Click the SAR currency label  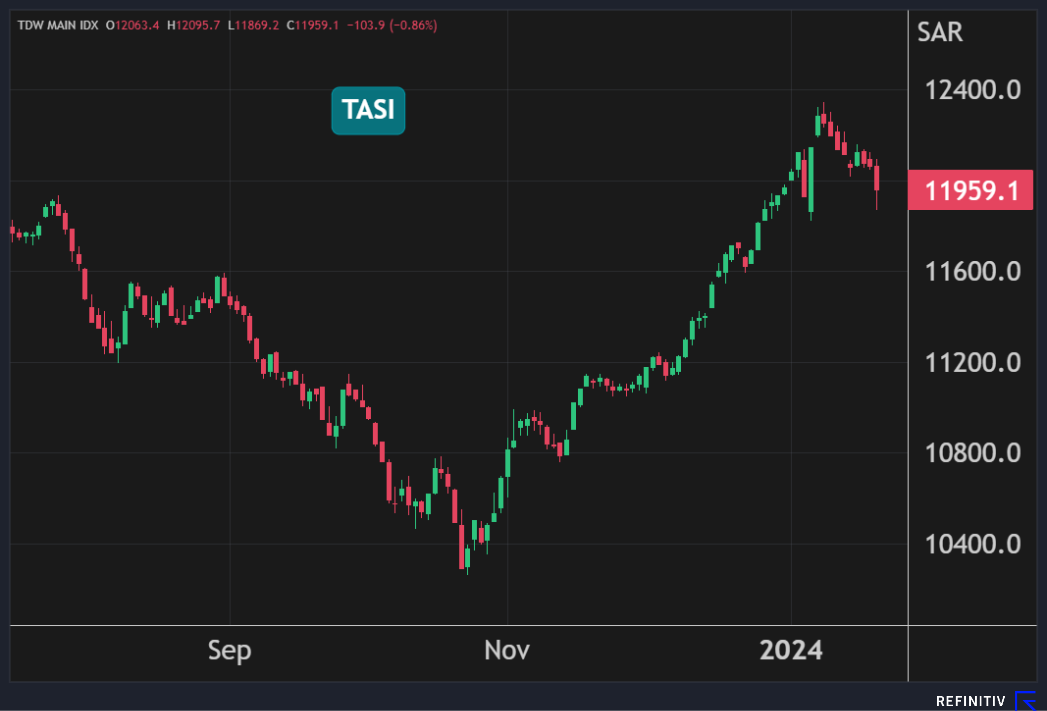(x=940, y=32)
